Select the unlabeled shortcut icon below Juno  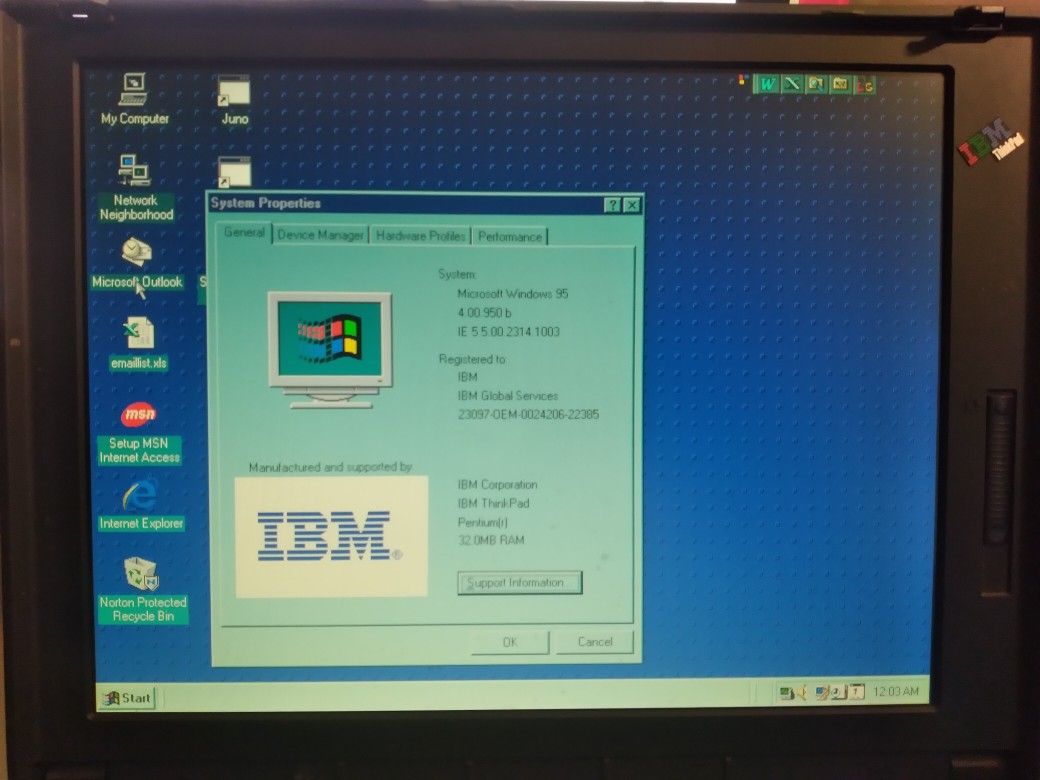click(x=235, y=172)
